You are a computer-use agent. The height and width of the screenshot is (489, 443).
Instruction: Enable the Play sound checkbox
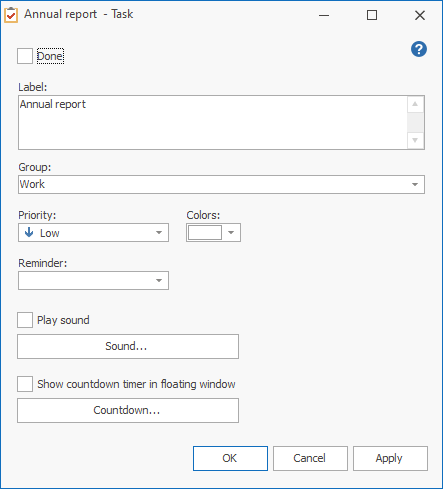point(25,320)
